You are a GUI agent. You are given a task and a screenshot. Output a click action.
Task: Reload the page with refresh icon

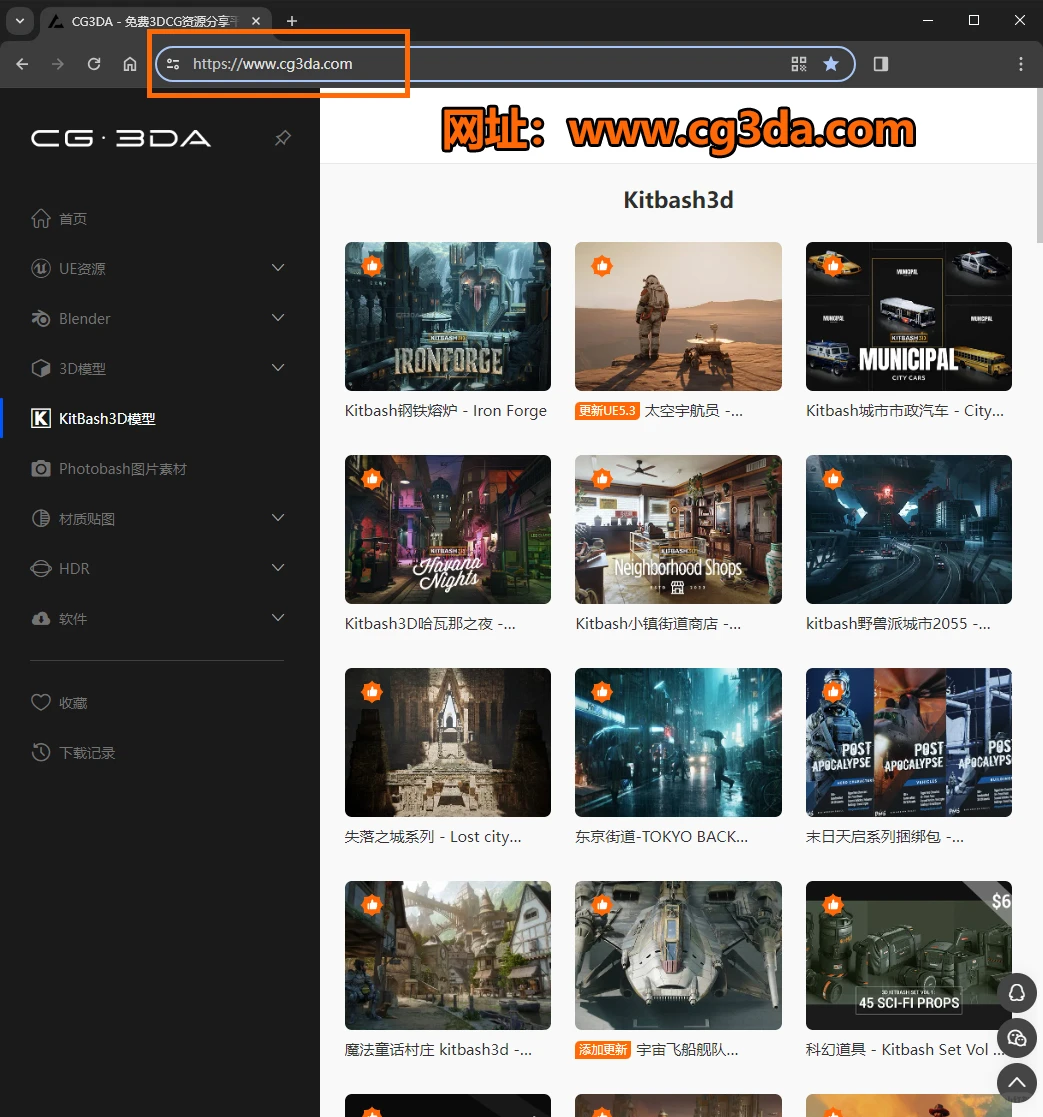pyautogui.click(x=94, y=64)
